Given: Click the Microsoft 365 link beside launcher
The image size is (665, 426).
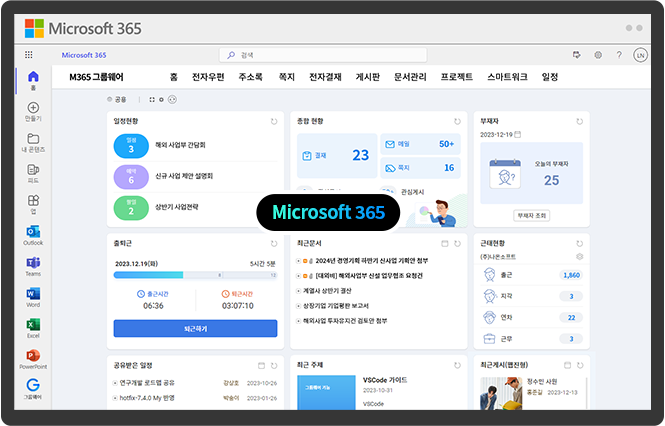Looking at the screenshot, I should 84,55.
